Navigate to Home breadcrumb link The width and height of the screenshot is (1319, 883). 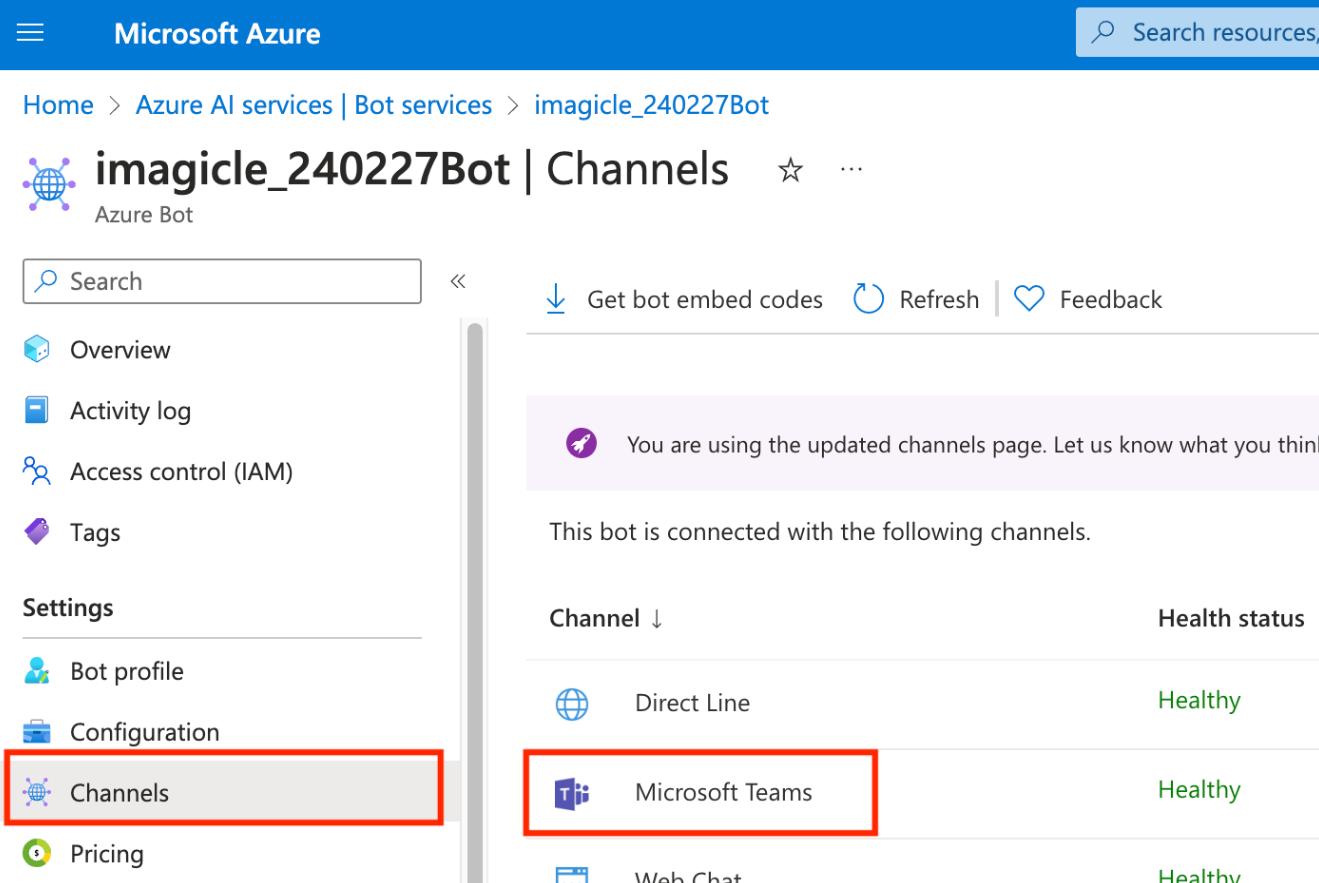pyautogui.click(x=58, y=105)
